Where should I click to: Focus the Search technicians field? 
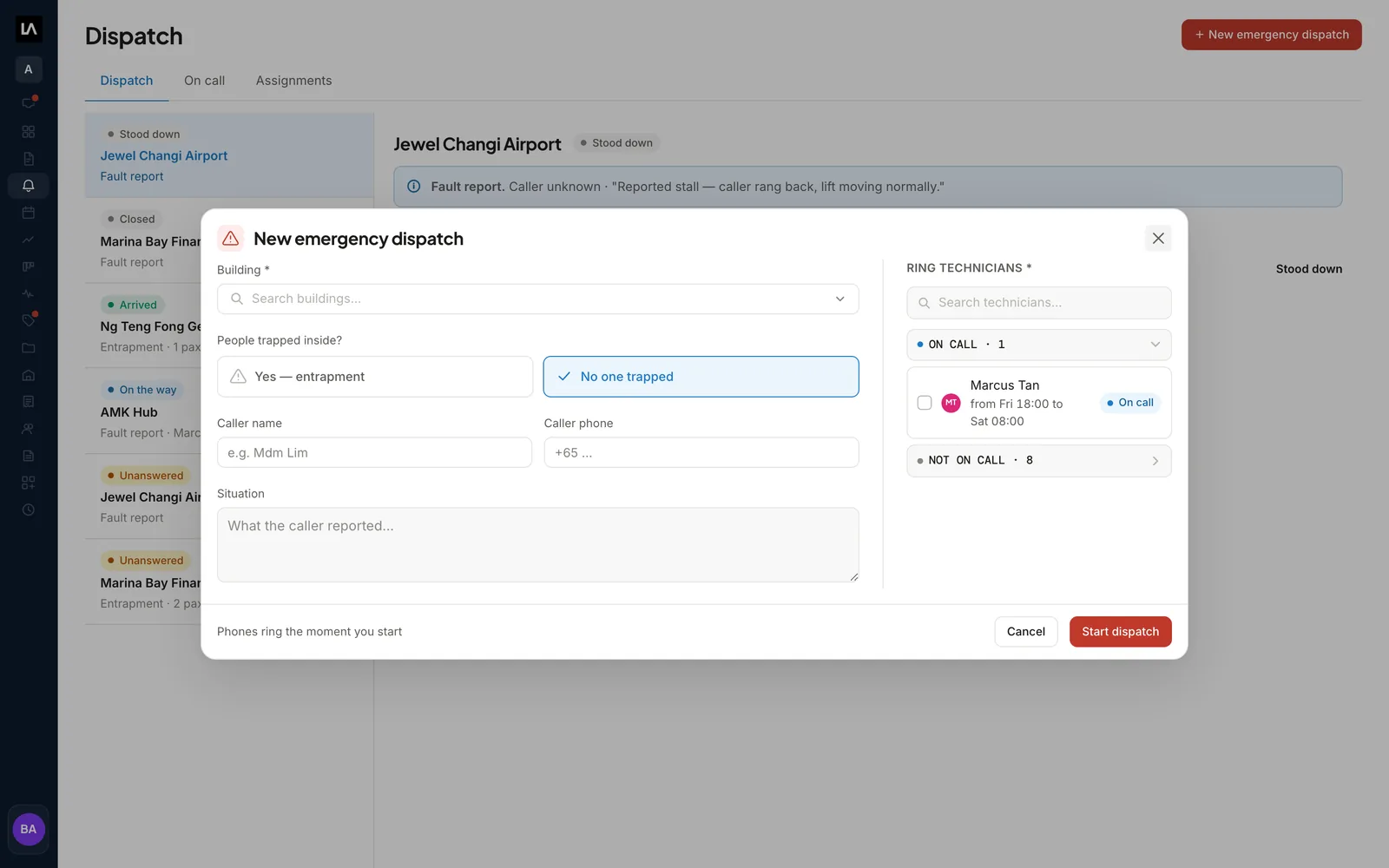[x=1039, y=303]
